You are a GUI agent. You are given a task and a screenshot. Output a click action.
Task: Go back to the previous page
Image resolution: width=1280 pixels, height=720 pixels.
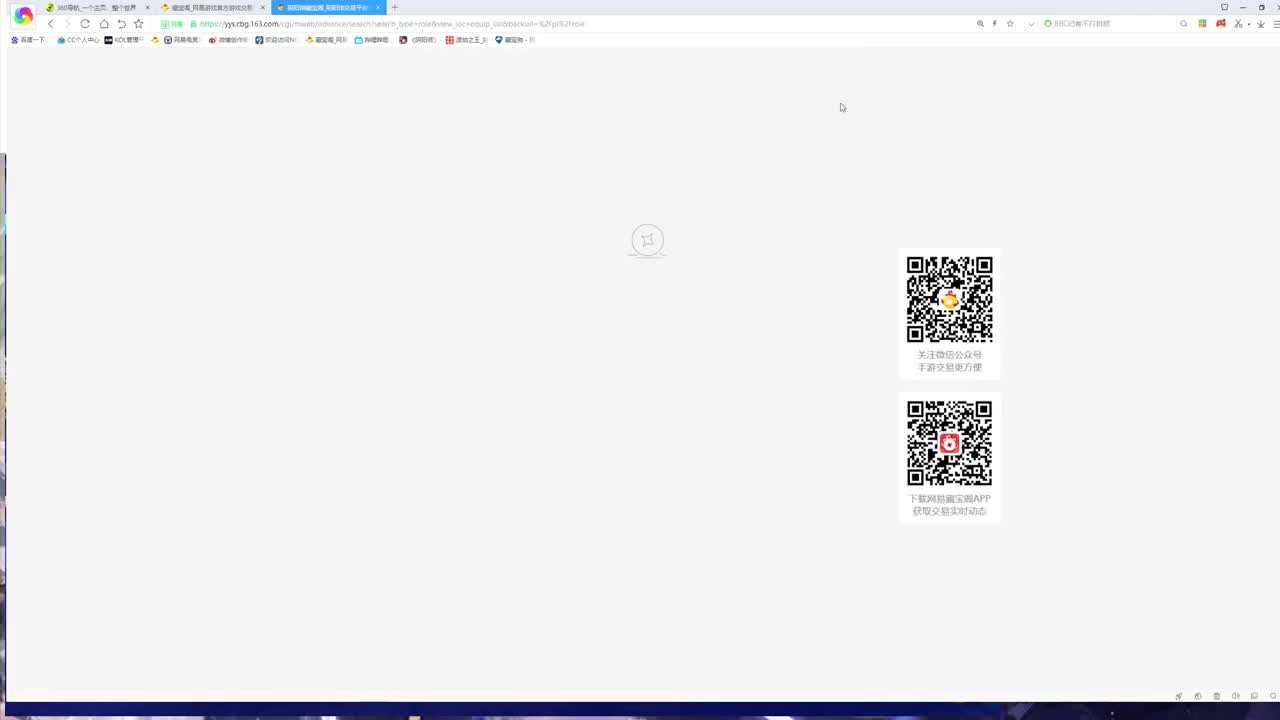(50, 24)
